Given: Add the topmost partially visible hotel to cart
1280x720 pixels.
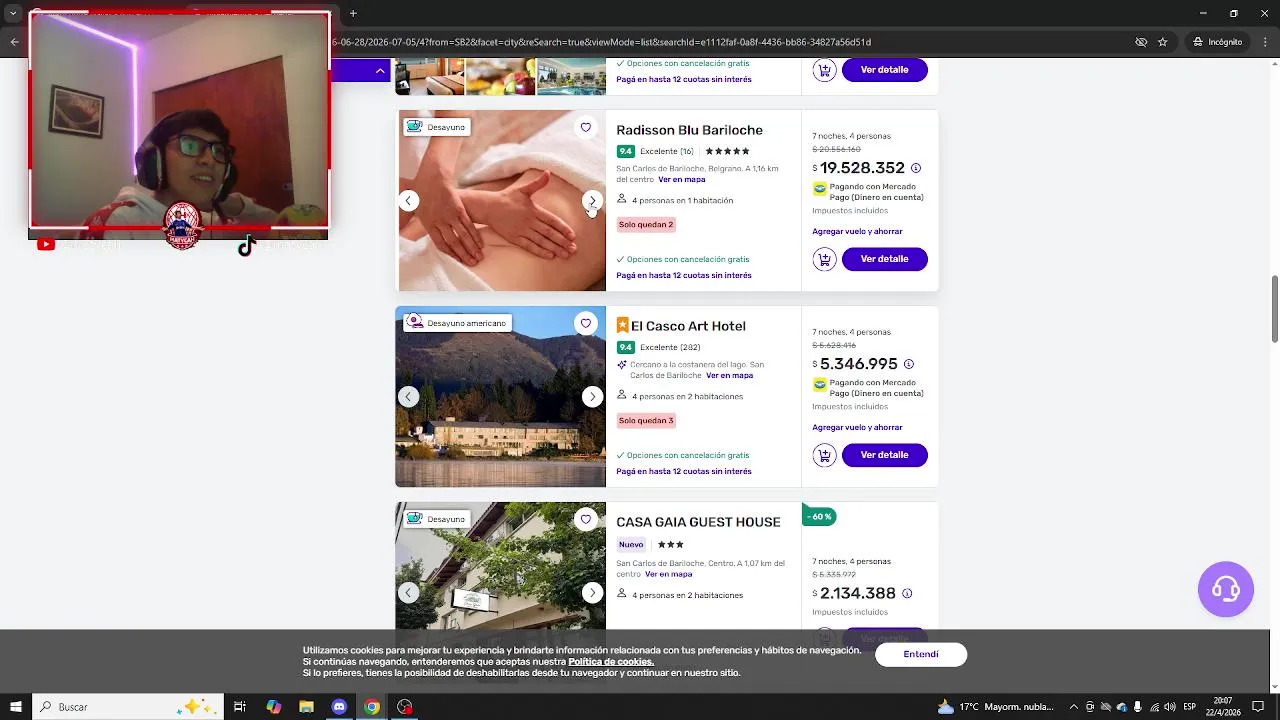Looking at the screenshot, I should click(x=824, y=70).
